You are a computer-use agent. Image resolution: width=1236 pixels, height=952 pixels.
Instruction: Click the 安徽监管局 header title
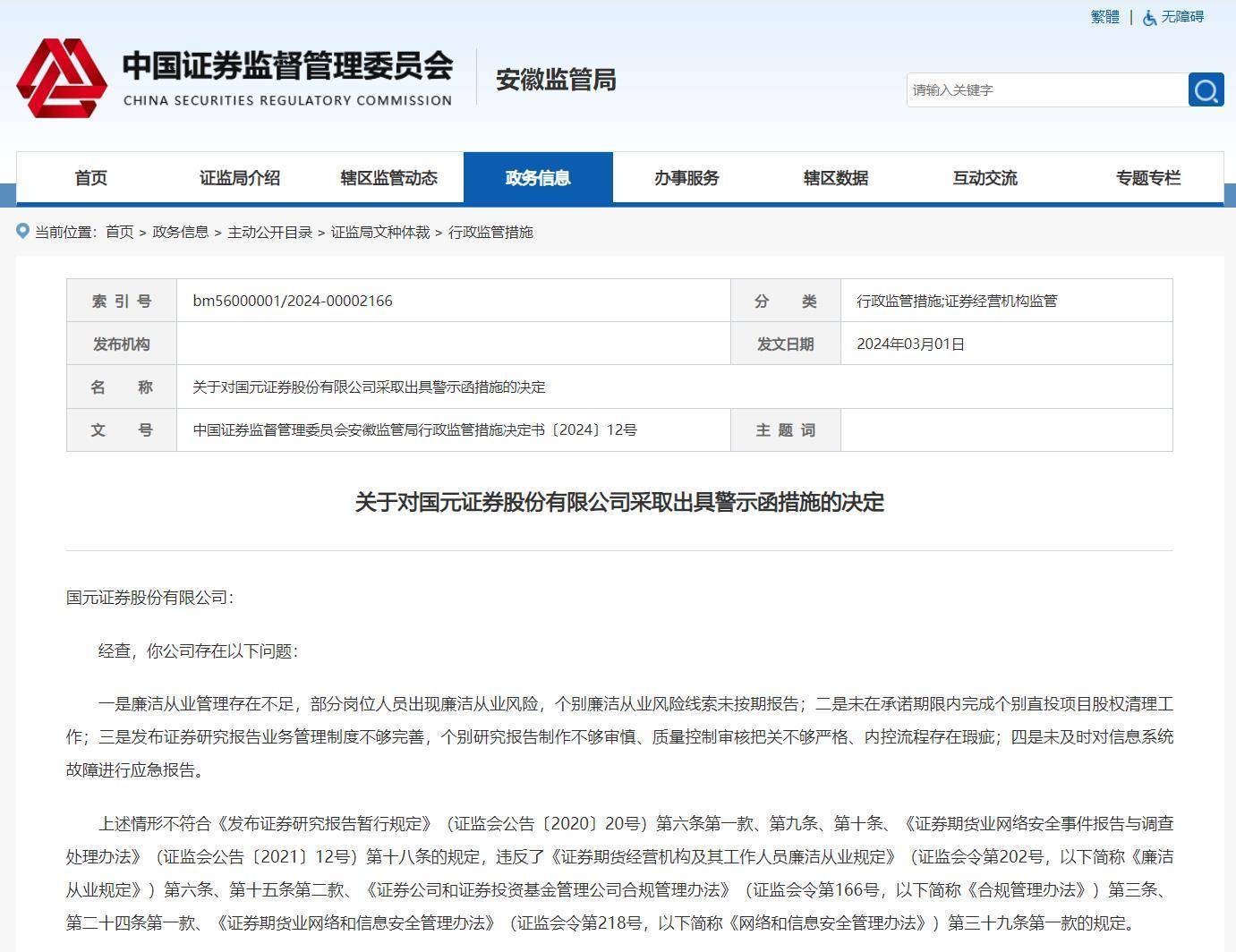pos(556,80)
